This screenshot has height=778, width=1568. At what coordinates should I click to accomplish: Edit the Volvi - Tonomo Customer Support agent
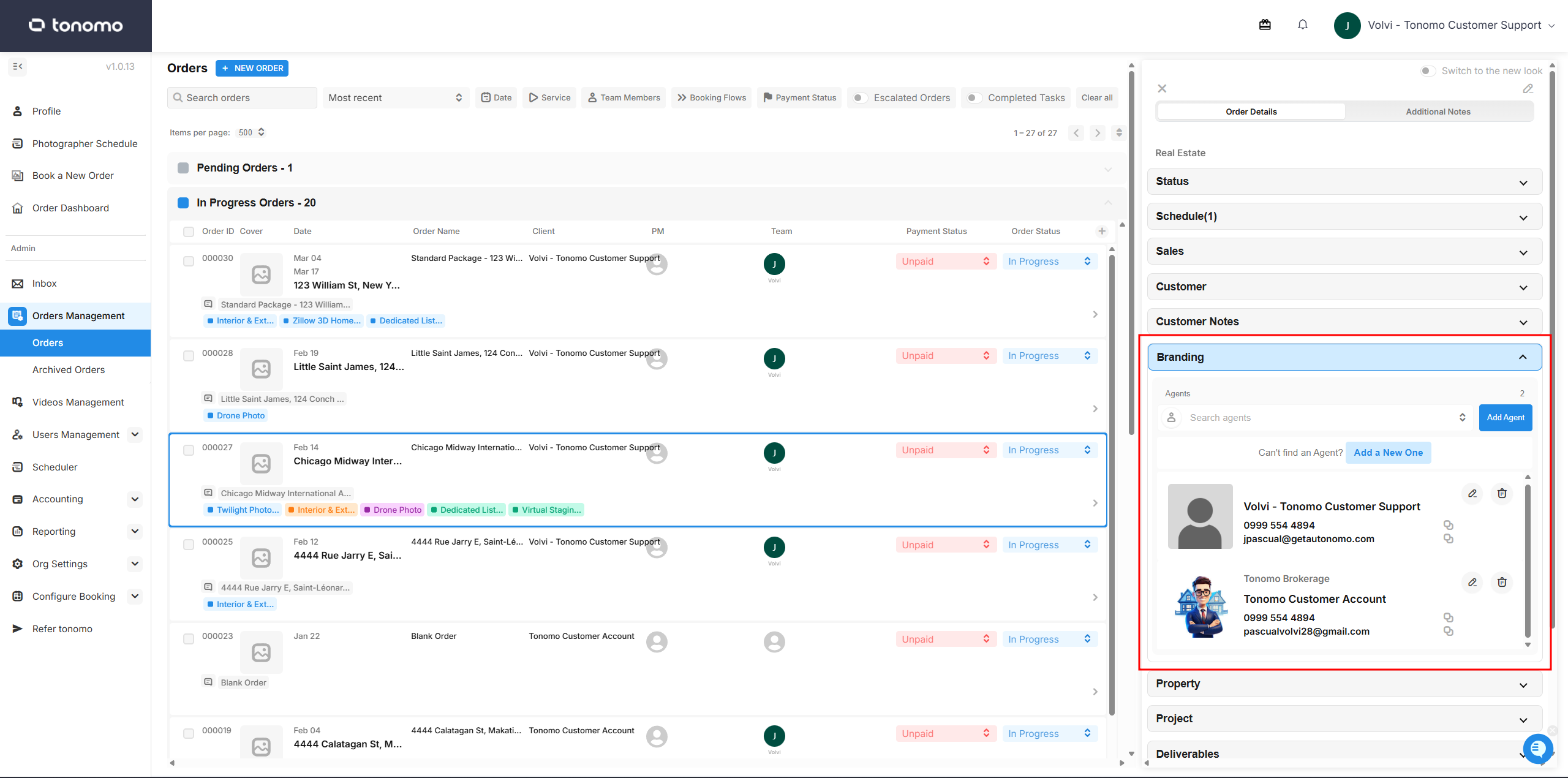[1472, 494]
